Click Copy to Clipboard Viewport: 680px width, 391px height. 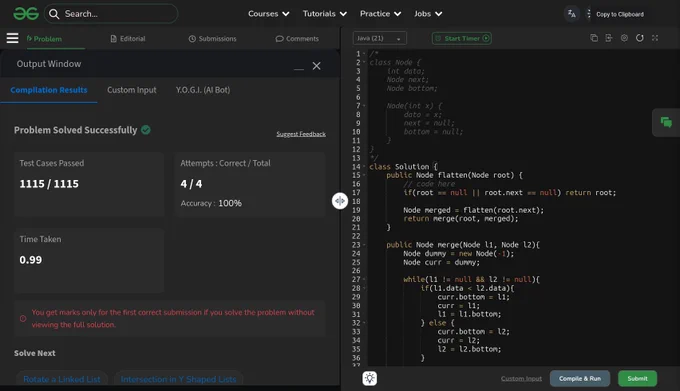pyautogui.click(x=620, y=14)
